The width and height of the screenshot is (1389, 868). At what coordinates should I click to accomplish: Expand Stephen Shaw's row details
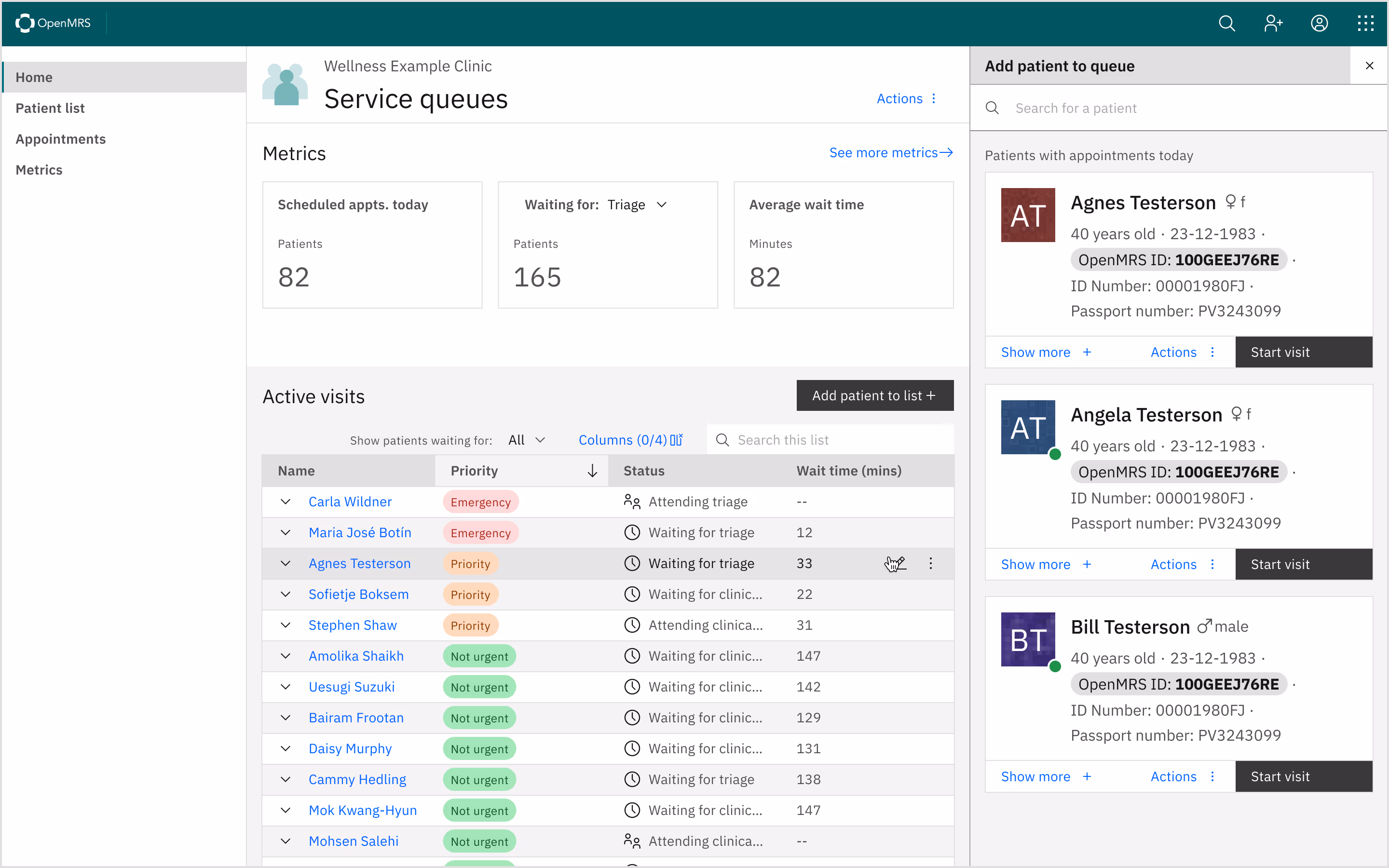click(x=285, y=624)
